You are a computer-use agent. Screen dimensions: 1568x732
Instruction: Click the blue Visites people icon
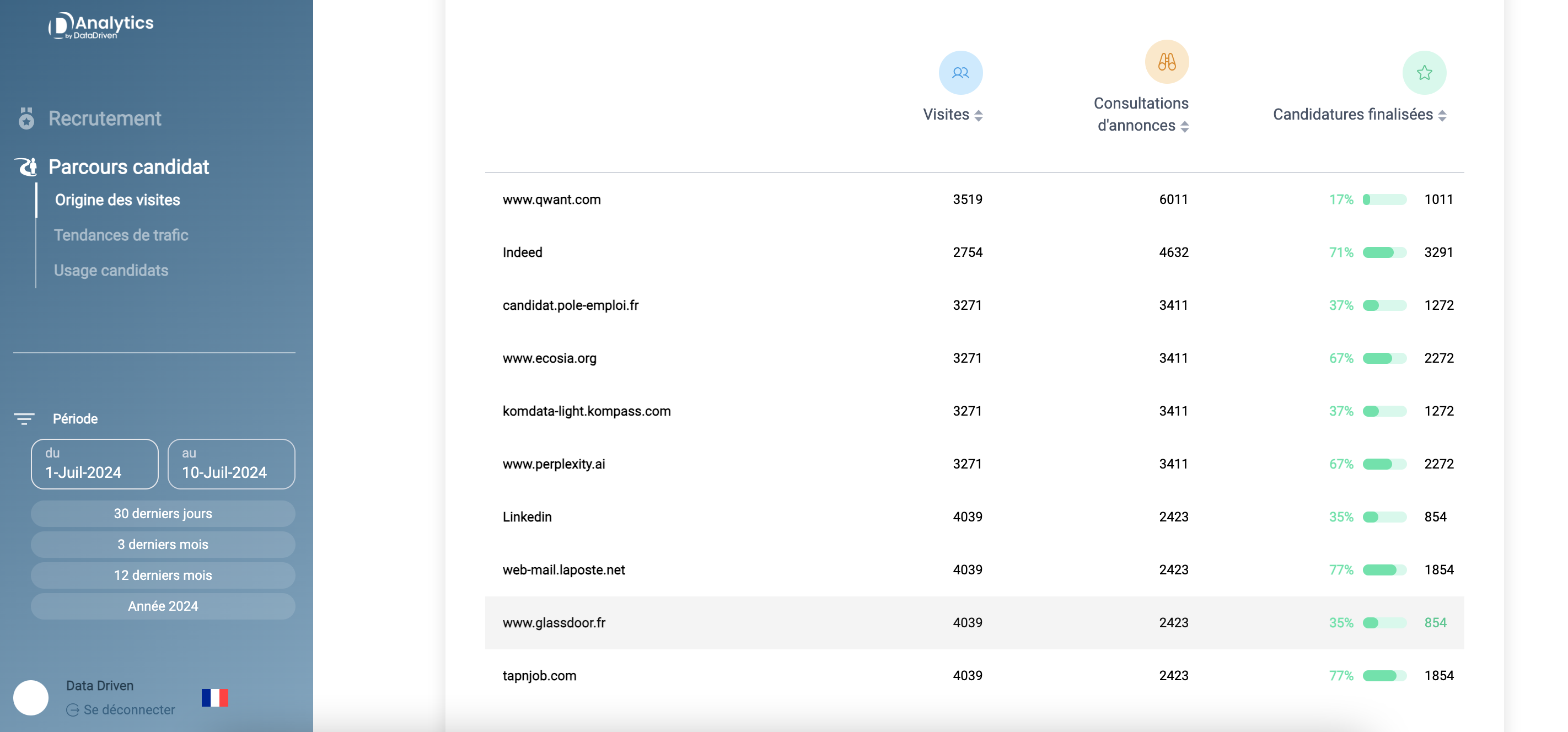[x=960, y=73]
